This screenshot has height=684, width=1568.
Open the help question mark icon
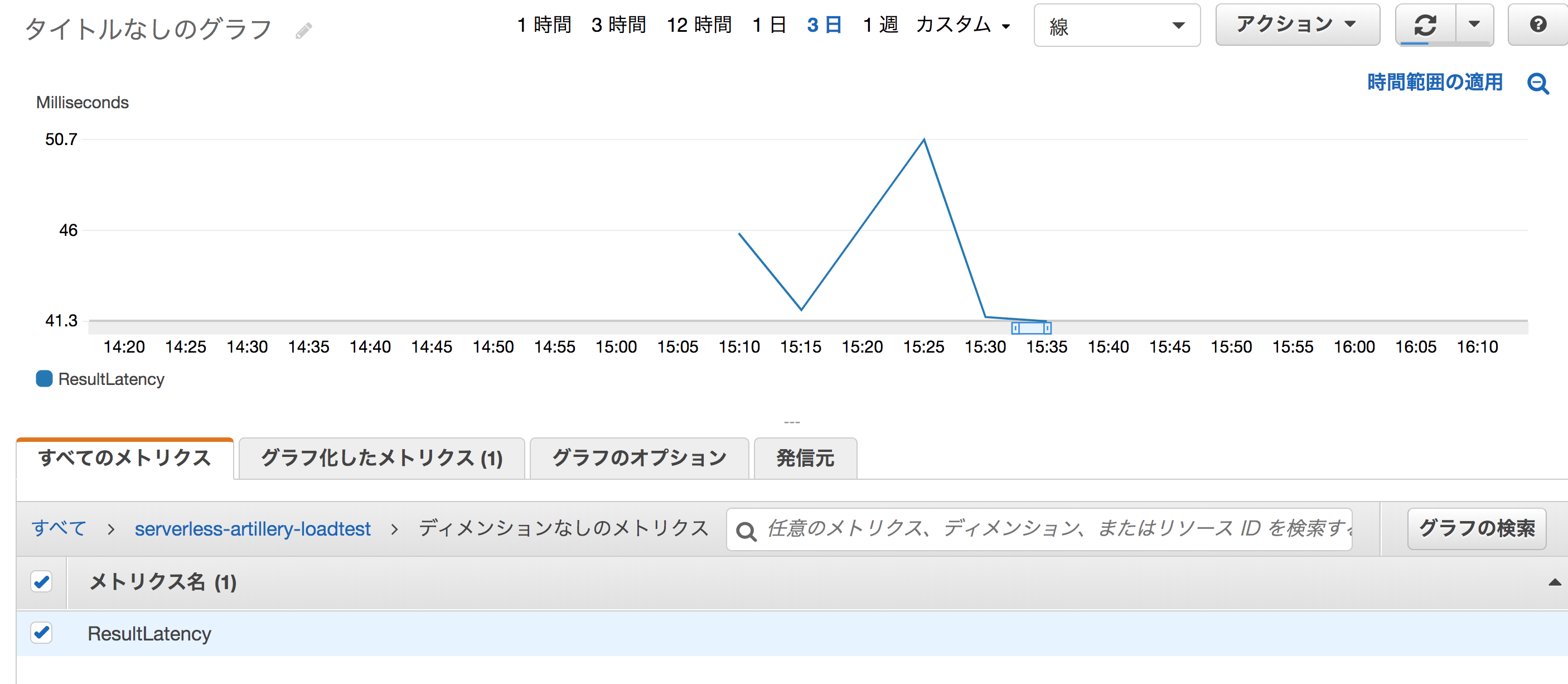tap(1537, 25)
